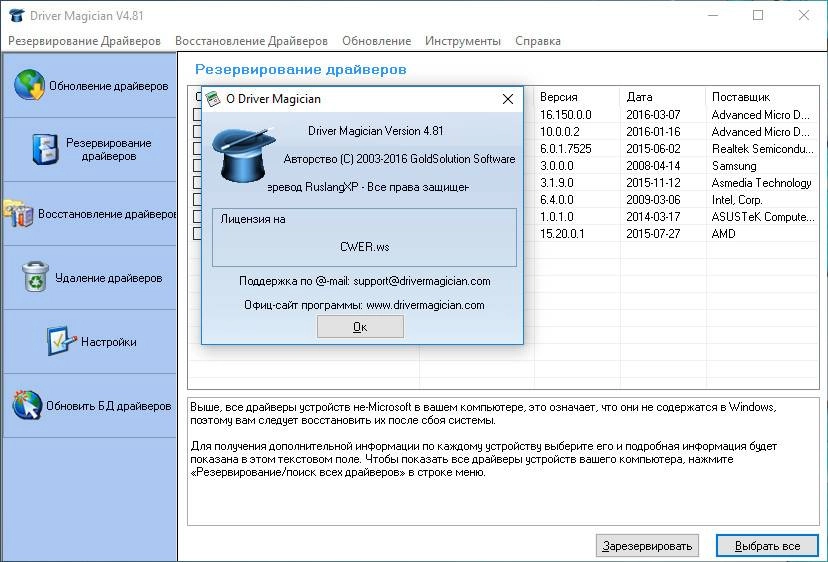This screenshot has height=562, width=828.
Task: Select date cell 2015-11-12
Action: [x=653, y=183]
